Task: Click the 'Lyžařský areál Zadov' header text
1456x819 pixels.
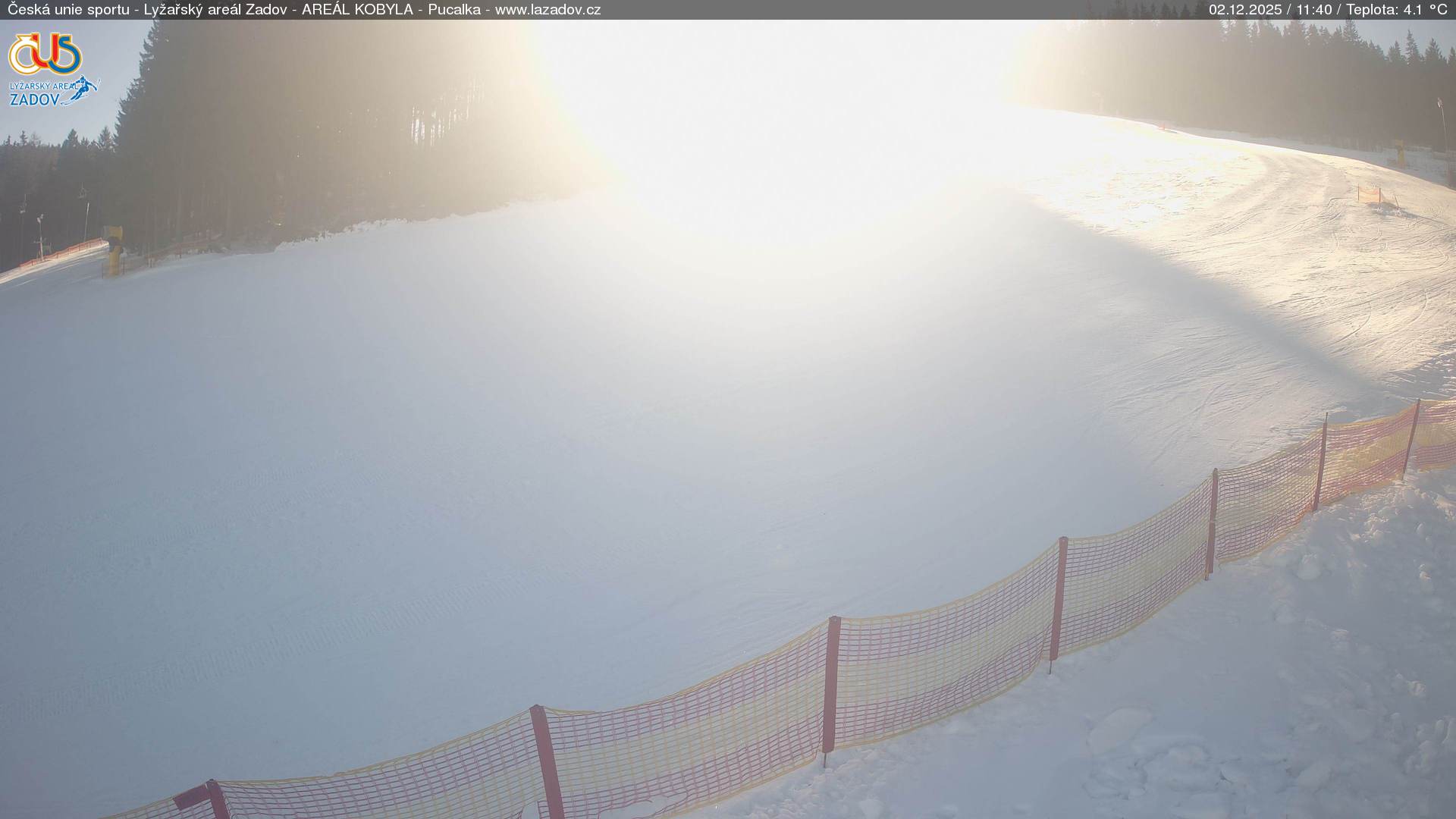Action: pyautogui.click(x=215, y=10)
